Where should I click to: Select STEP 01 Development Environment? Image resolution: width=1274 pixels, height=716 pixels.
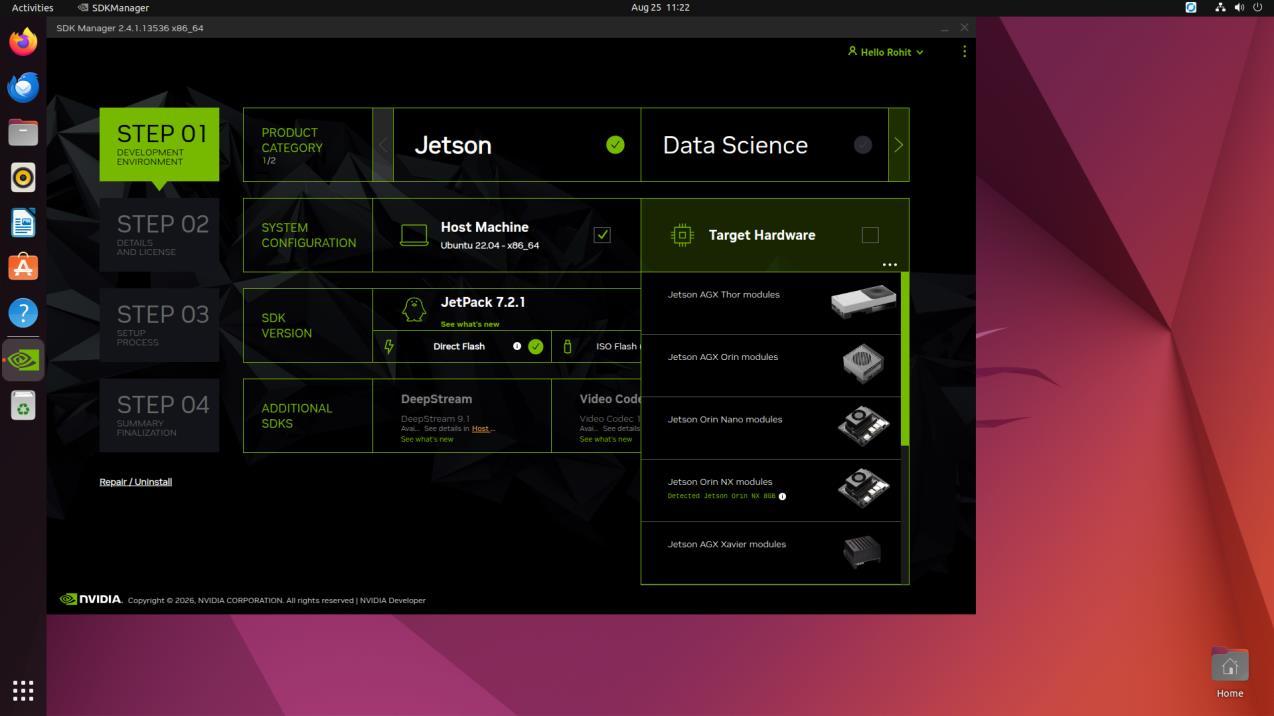[159, 145]
